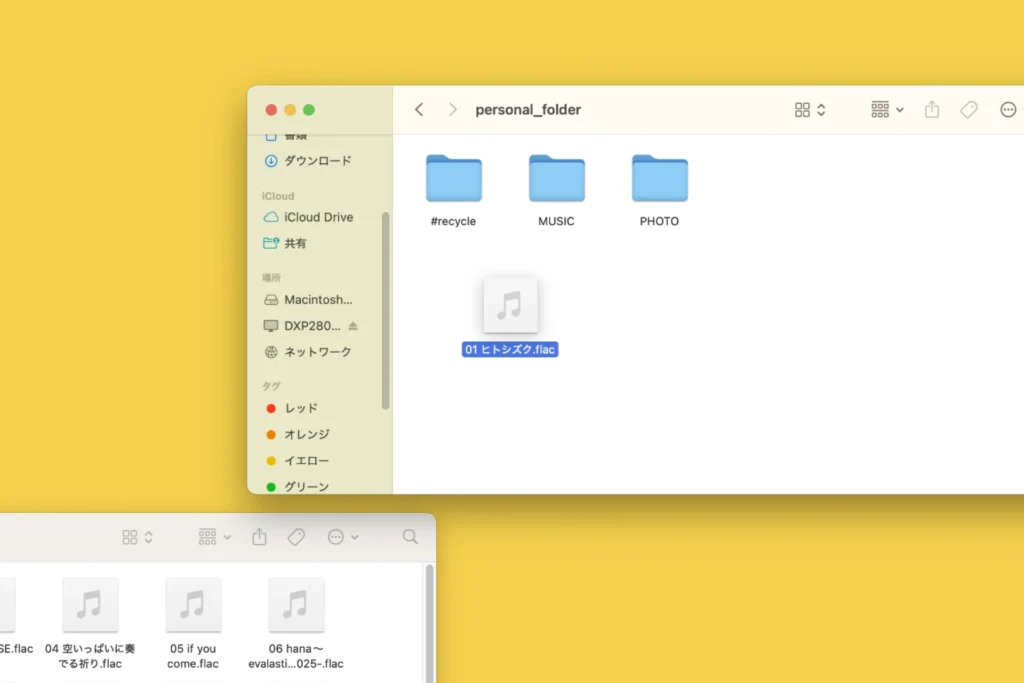The width and height of the screenshot is (1024, 683).
Task: Expand the group-by dropdown in upper toolbar
Action: 887,110
